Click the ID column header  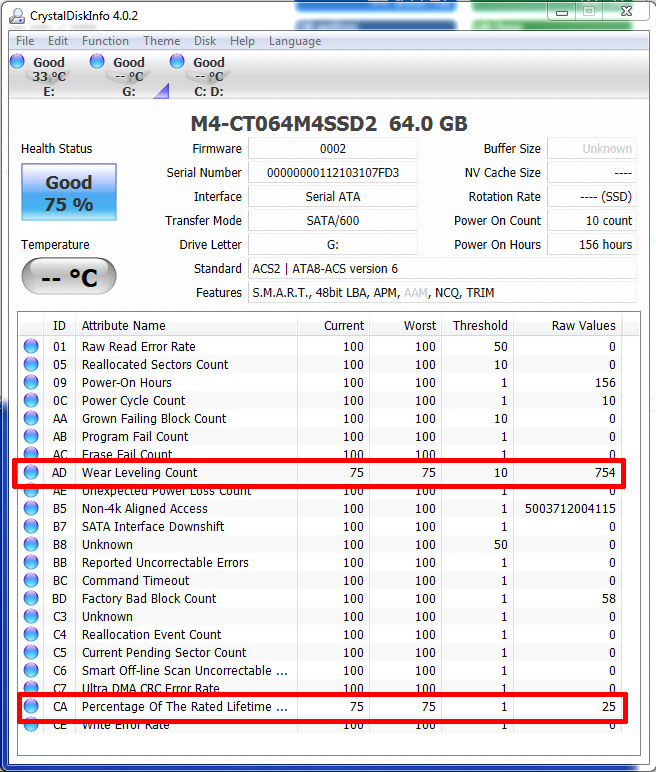click(x=59, y=325)
